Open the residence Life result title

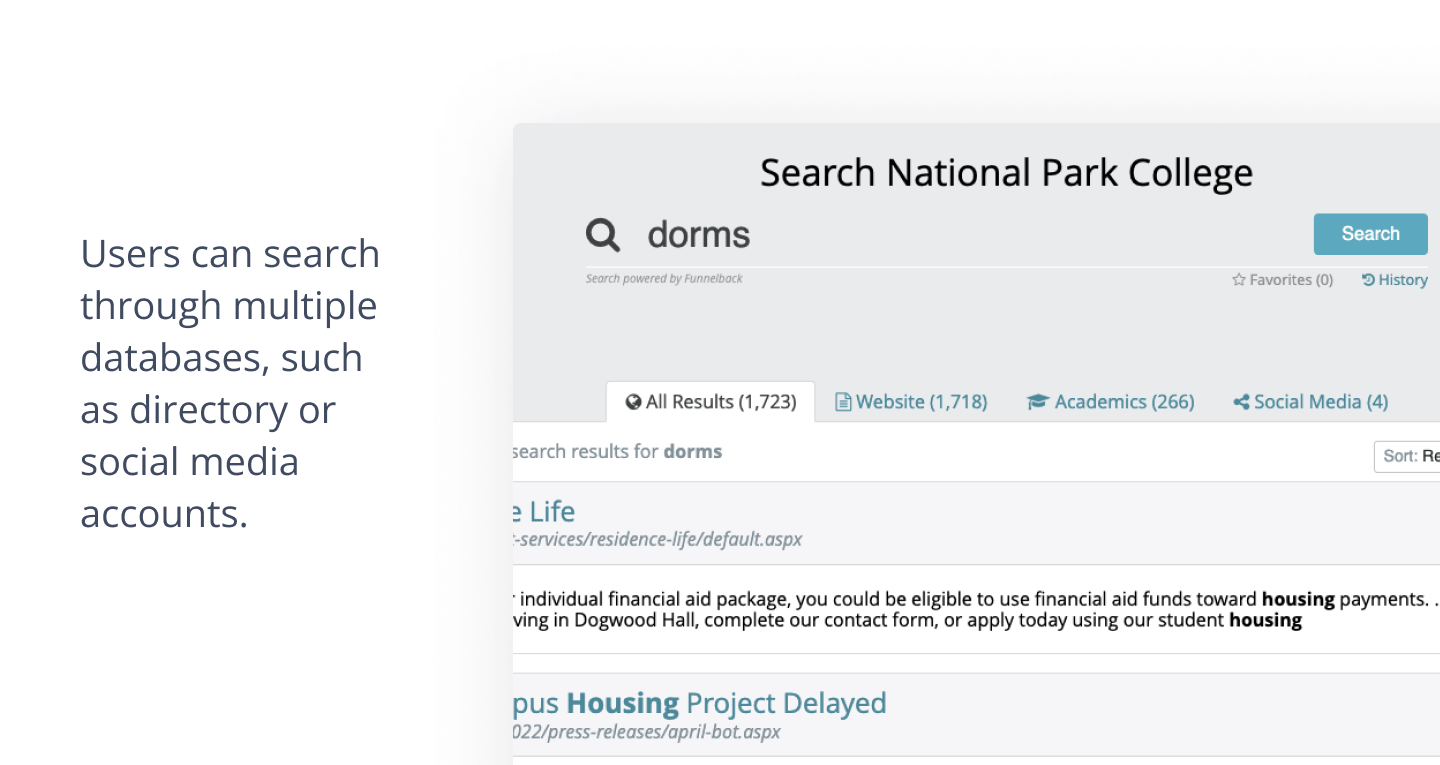click(544, 512)
